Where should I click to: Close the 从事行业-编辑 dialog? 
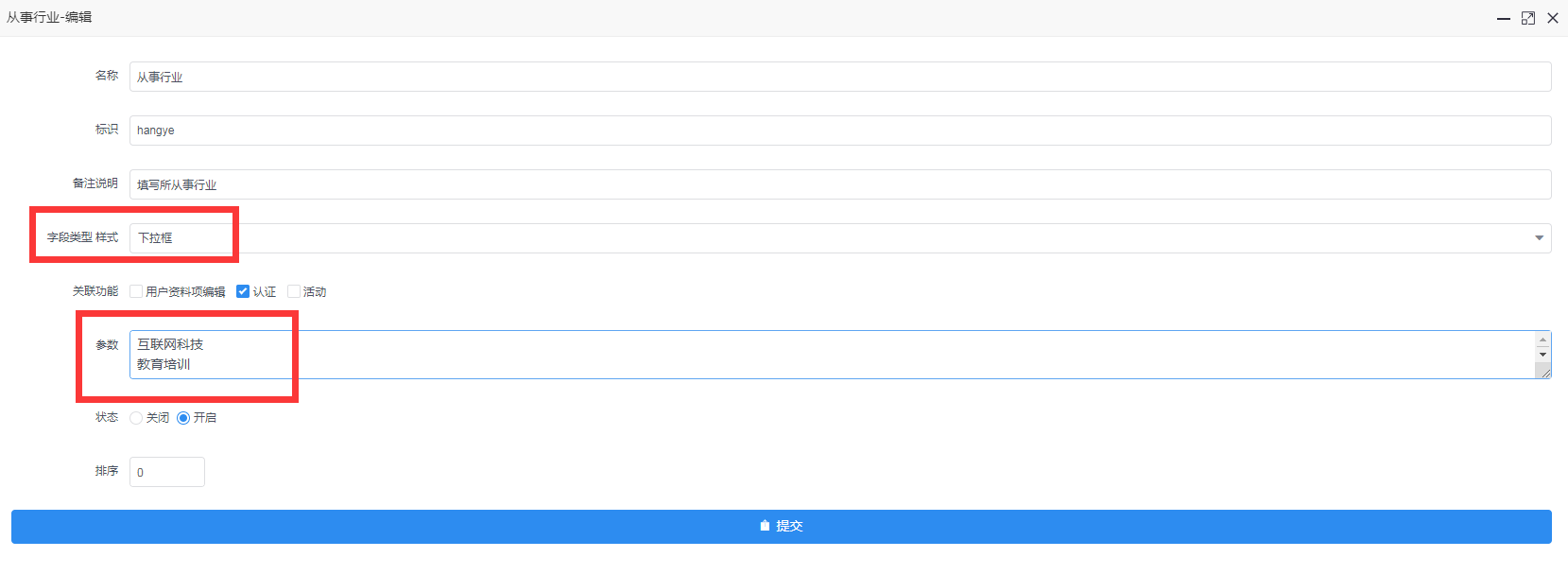coord(1553,18)
